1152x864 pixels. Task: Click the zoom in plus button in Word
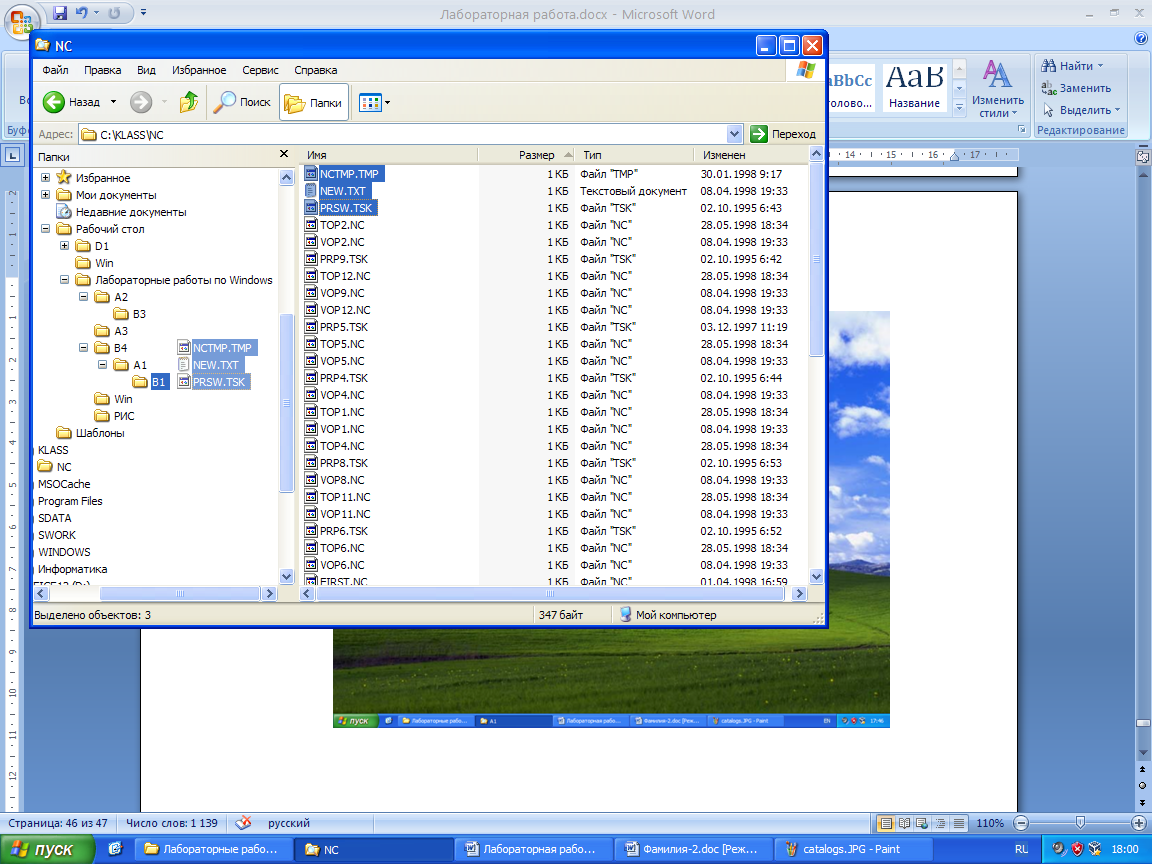(x=1139, y=823)
